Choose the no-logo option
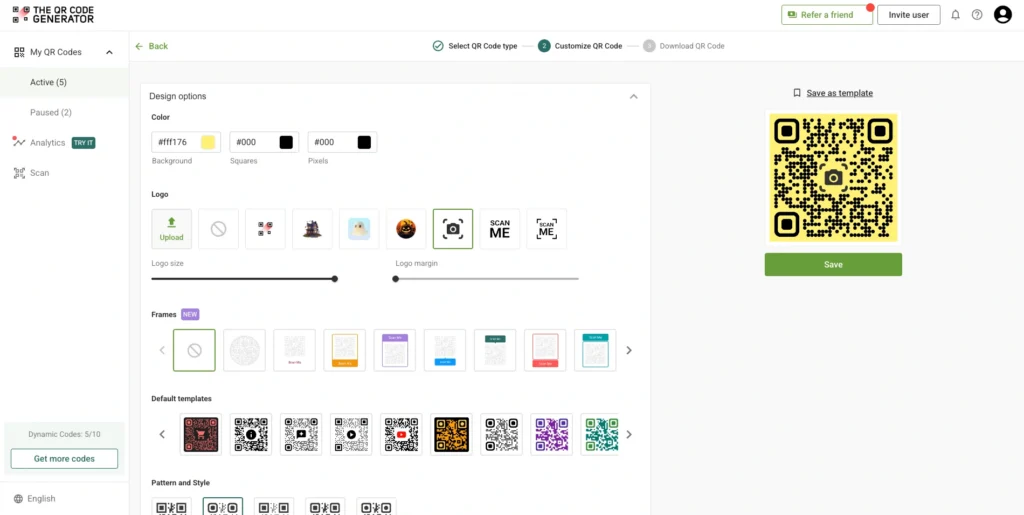This screenshot has height=515, width=1024. click(x=218, y=228)
